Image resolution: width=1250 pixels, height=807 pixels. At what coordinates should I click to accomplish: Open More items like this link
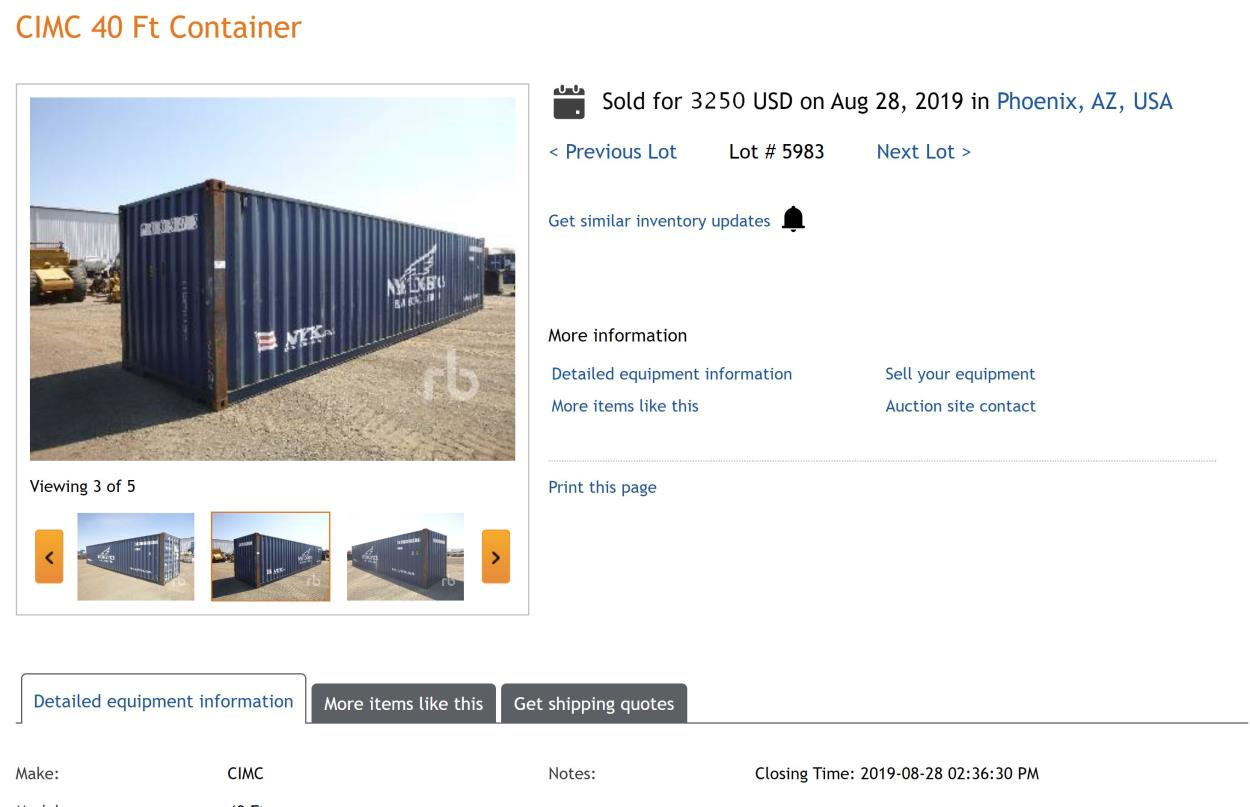click(625, 406)
